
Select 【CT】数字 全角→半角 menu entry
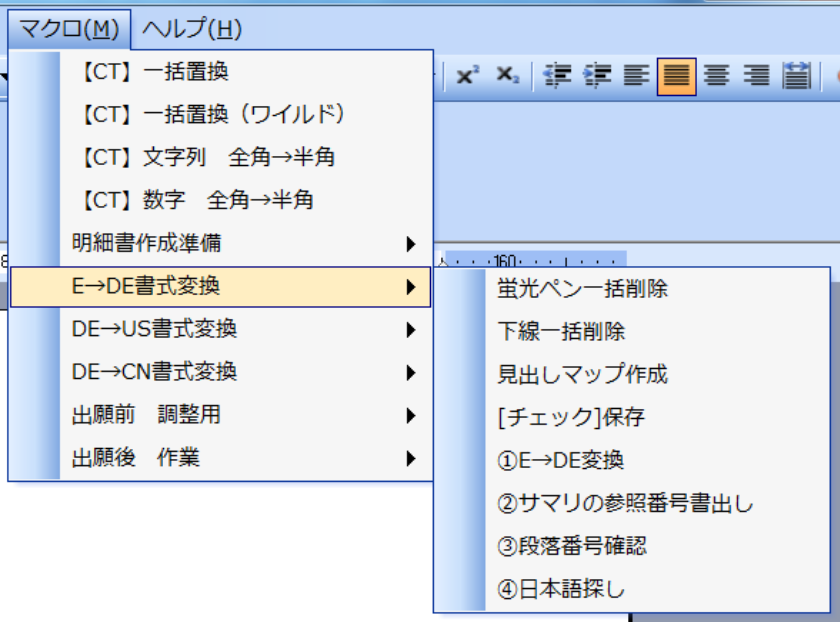[x=197, y=200]
